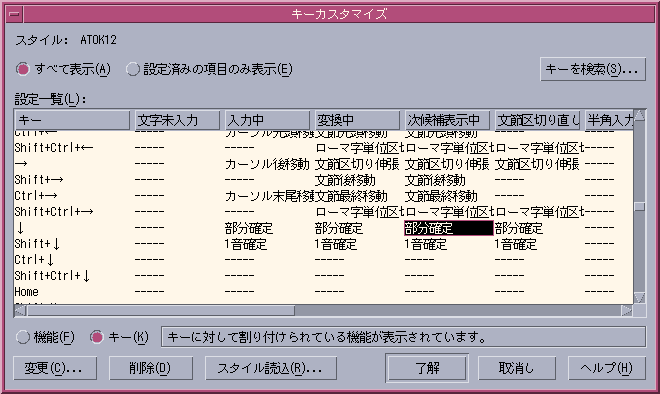Click キー column header
Screen dimensions: 660x394
[x=72, y=120]
